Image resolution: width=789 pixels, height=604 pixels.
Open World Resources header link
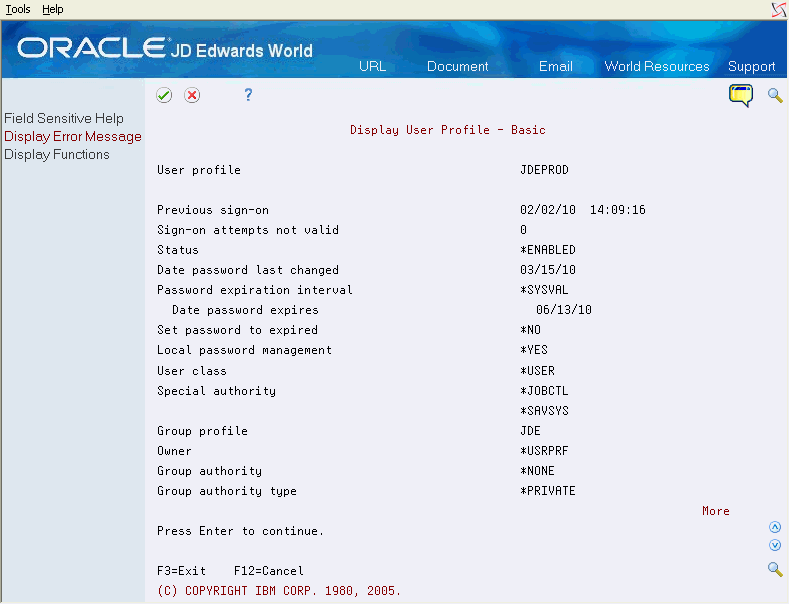tap(657, 66)
